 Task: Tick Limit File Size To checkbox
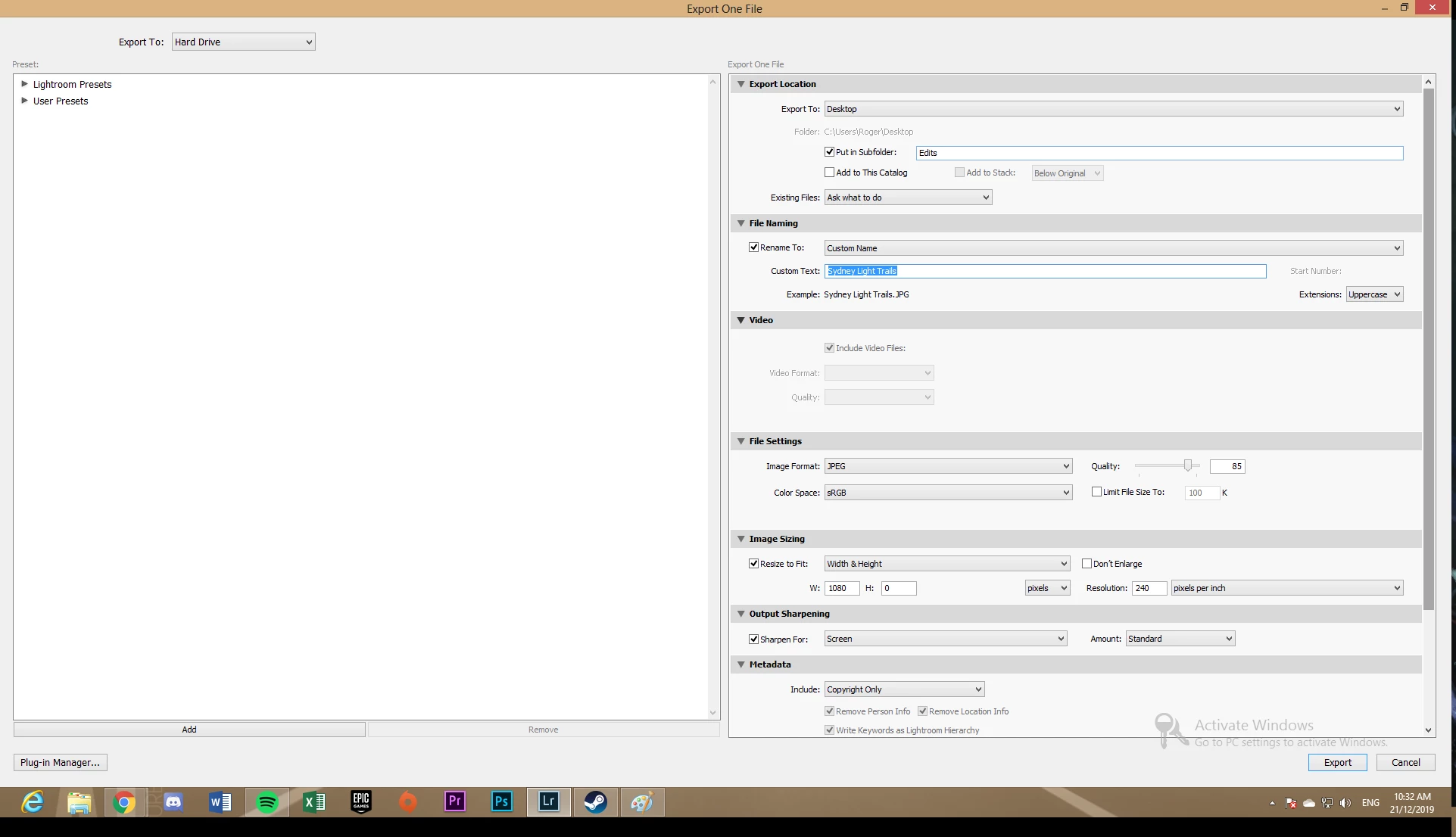click(1096, 492)
